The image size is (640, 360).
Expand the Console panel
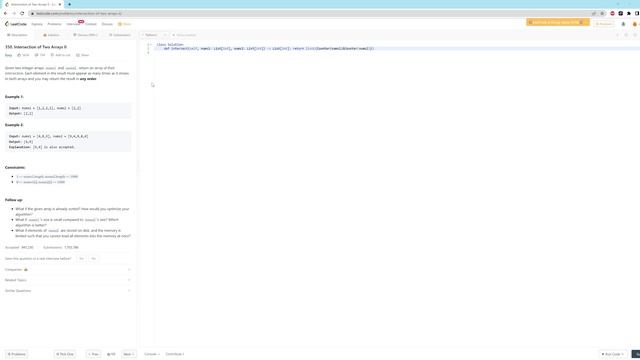[x=151, y=354]
